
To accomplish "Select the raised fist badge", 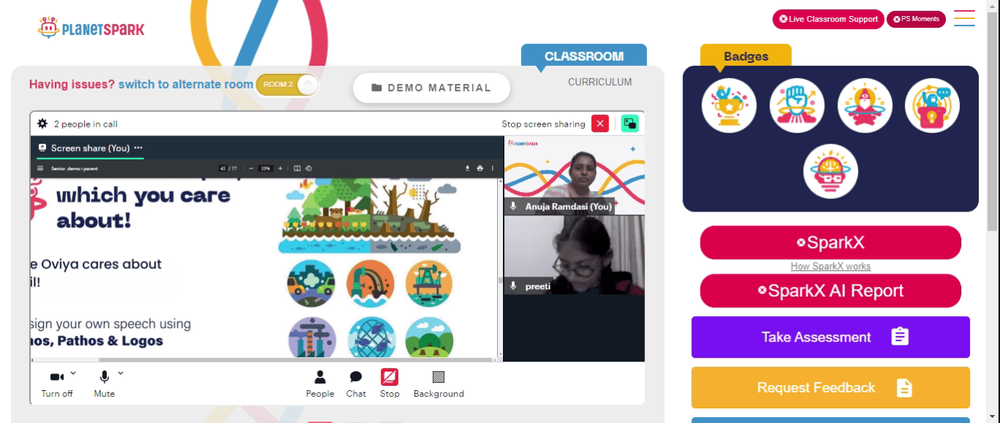I will [x=797, y=106].
